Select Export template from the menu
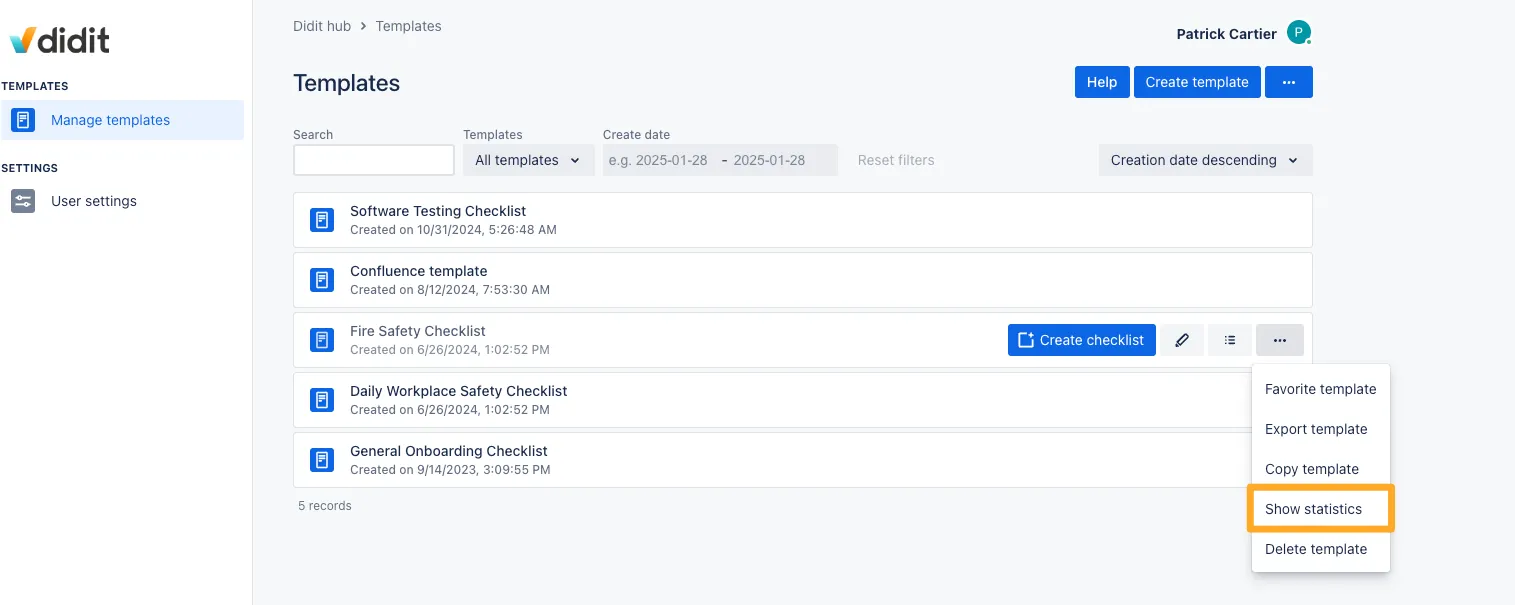1515x605 pixels. 1320,429
